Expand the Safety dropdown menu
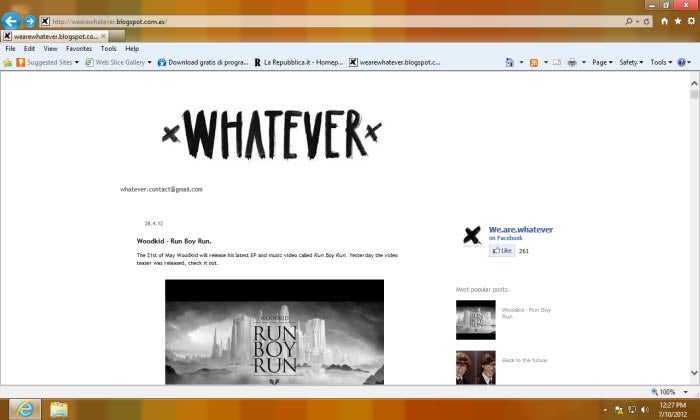The image size is (700, 420). pyautogui.click(x=631, y=62)
